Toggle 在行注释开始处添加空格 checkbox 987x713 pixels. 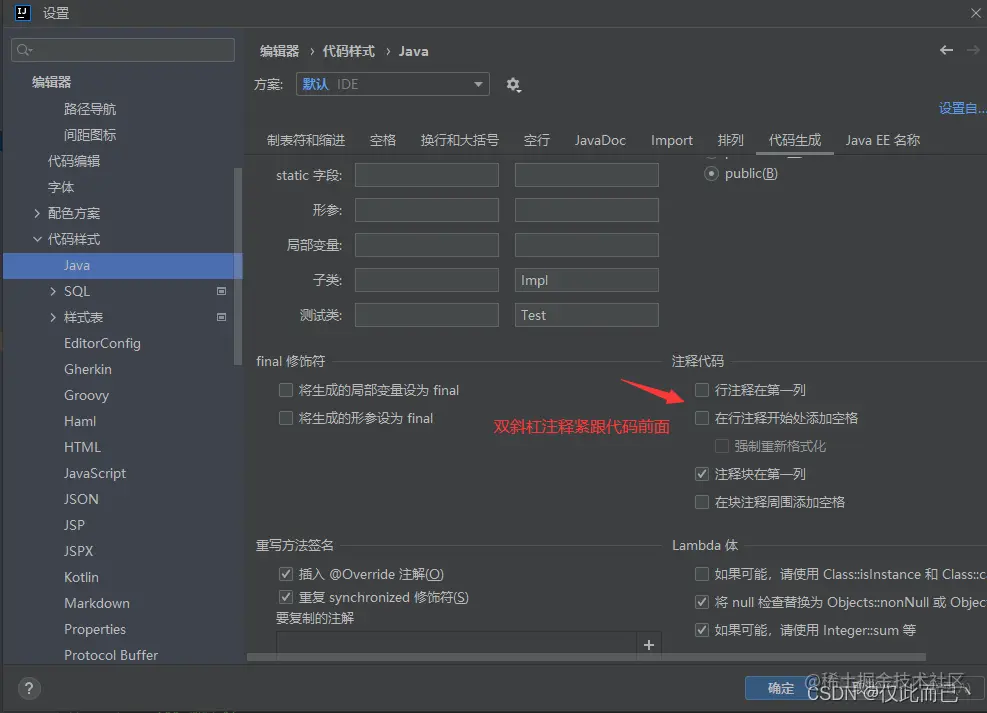[x=701, y=418]
